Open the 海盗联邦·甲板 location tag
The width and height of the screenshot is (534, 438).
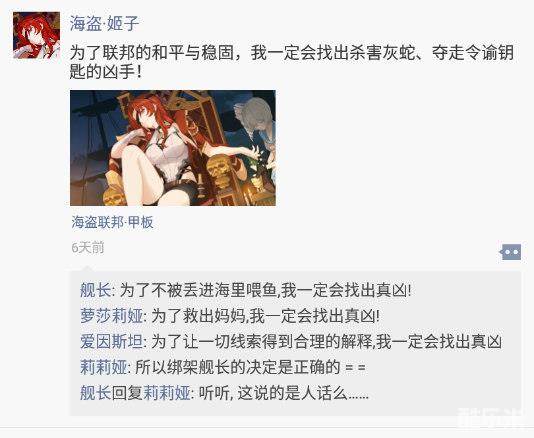(112, 222)
